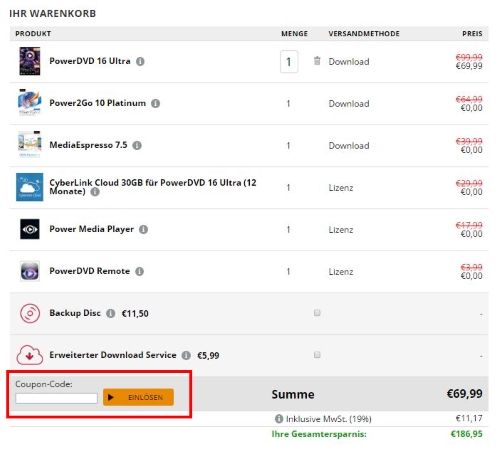Click the €11,17 tax amount
This screenshot has width=500, height=452.
pos(469,418)
